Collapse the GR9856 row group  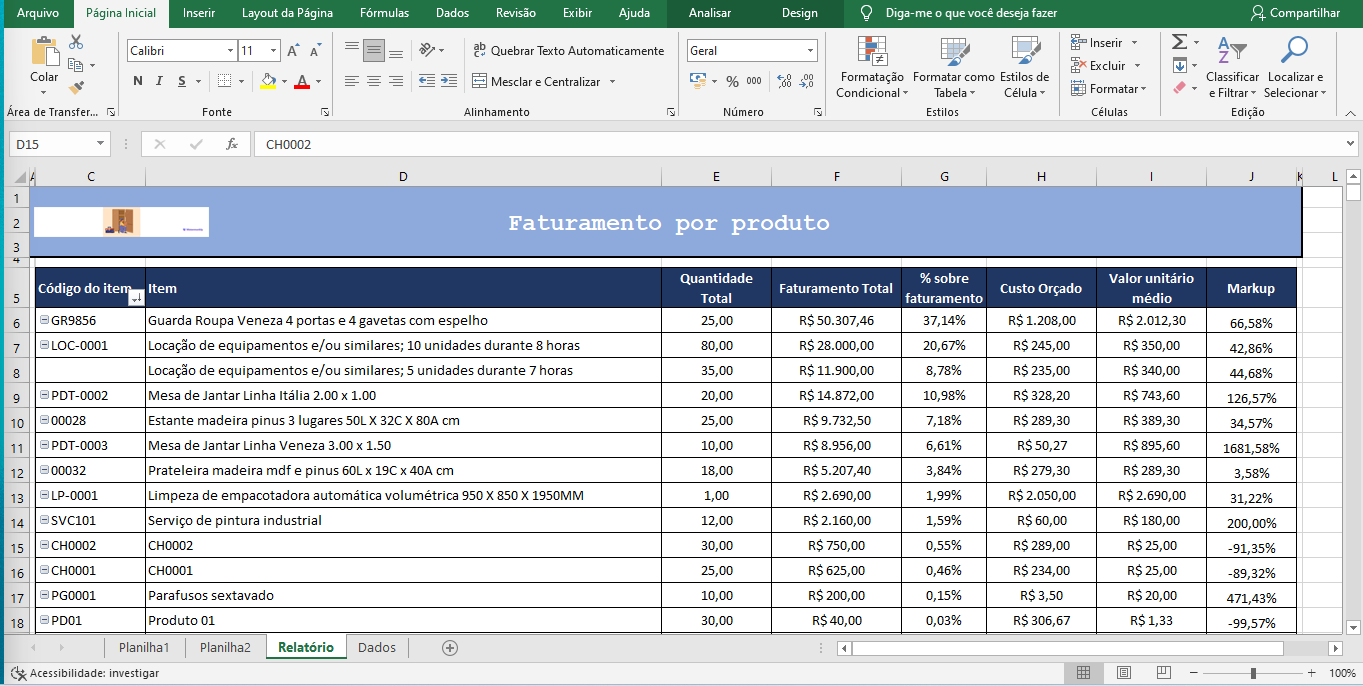[x=44, y=320]
